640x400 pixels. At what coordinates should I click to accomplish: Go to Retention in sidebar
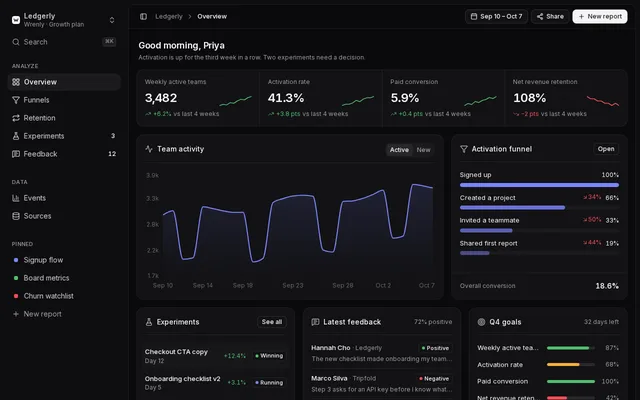64,118
